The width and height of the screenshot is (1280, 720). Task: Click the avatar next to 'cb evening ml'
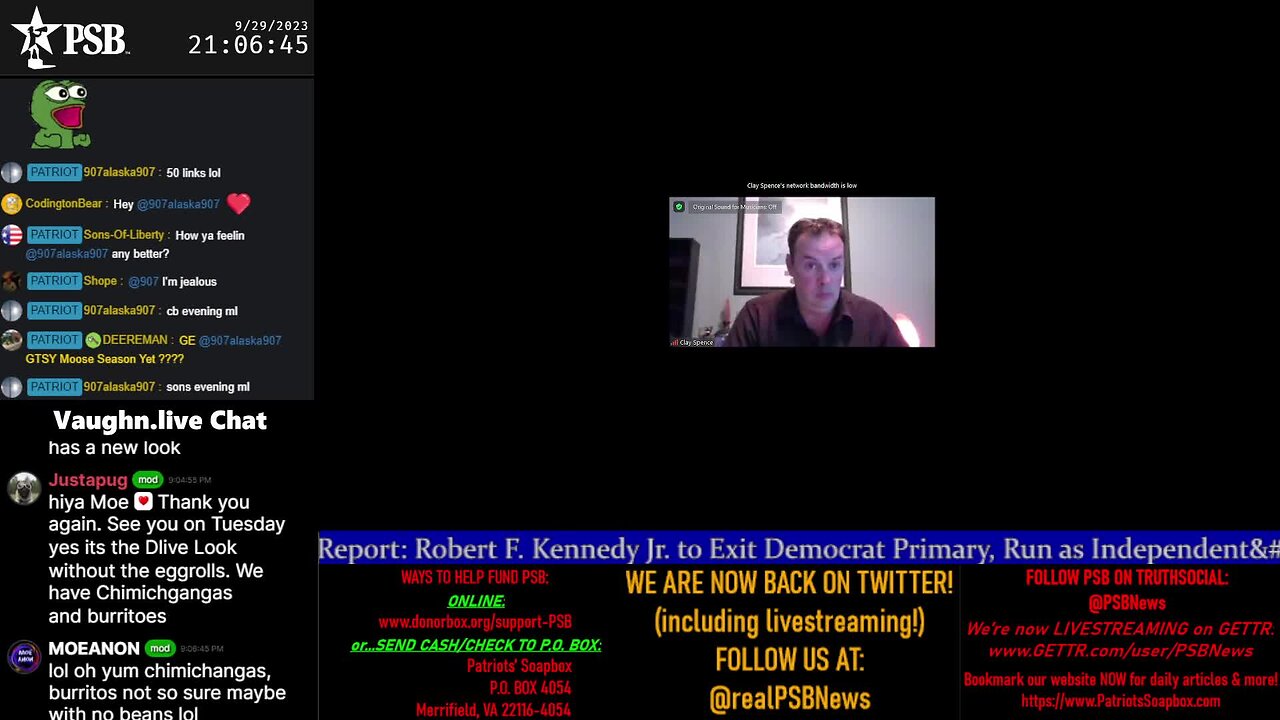(x=12, y=311)
